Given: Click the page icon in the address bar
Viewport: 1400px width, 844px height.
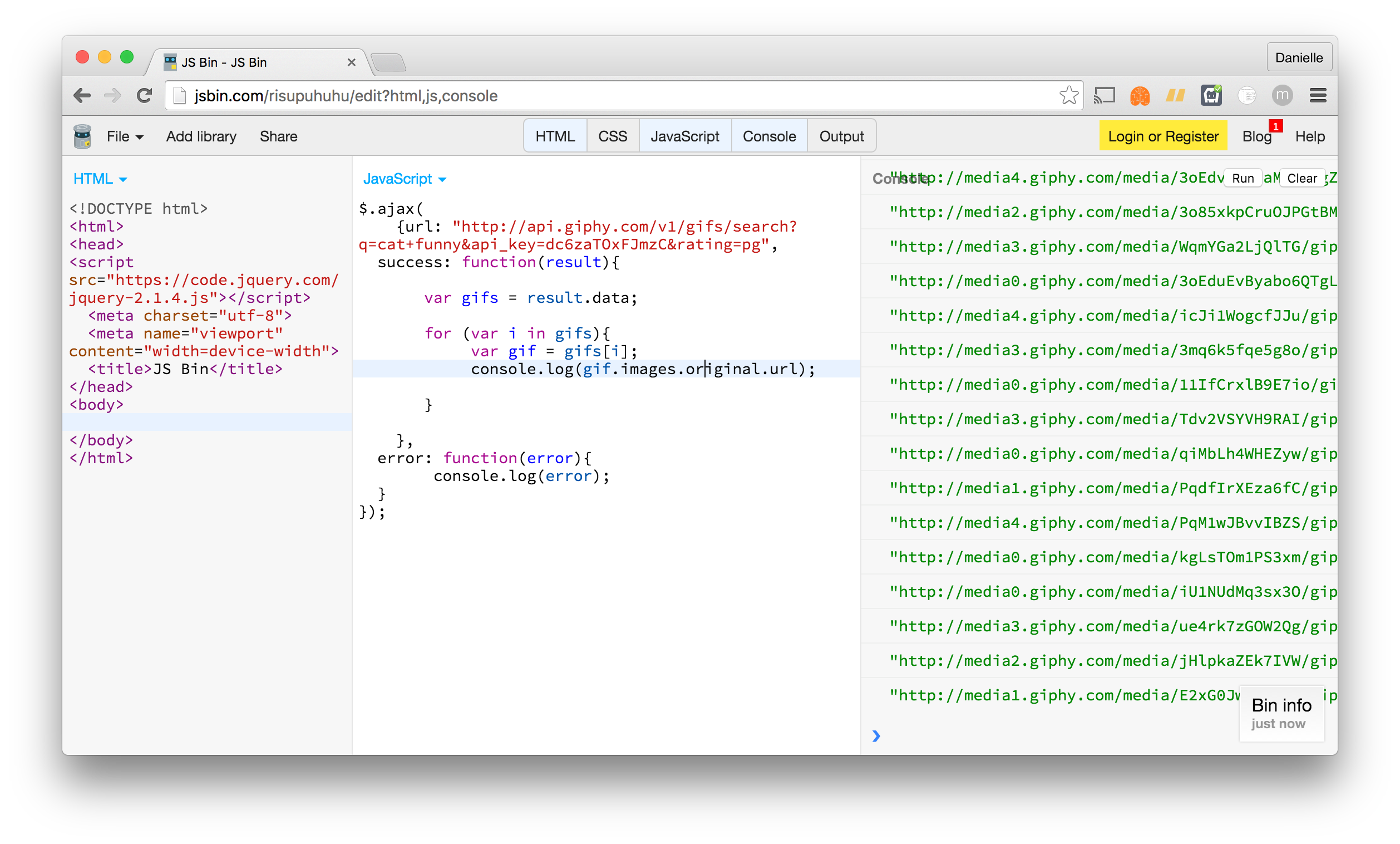Looking at the screenshot, I should click(180, 96).
